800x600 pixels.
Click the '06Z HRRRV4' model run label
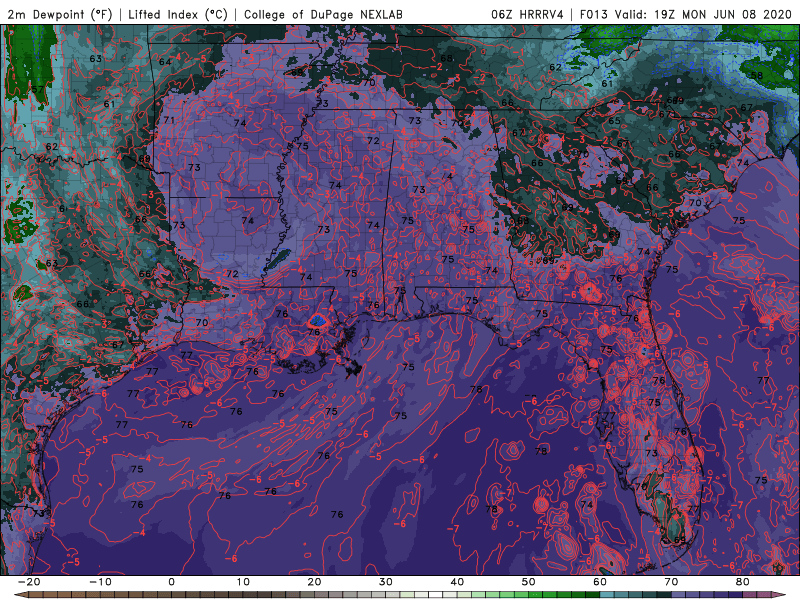click(528, 14)
